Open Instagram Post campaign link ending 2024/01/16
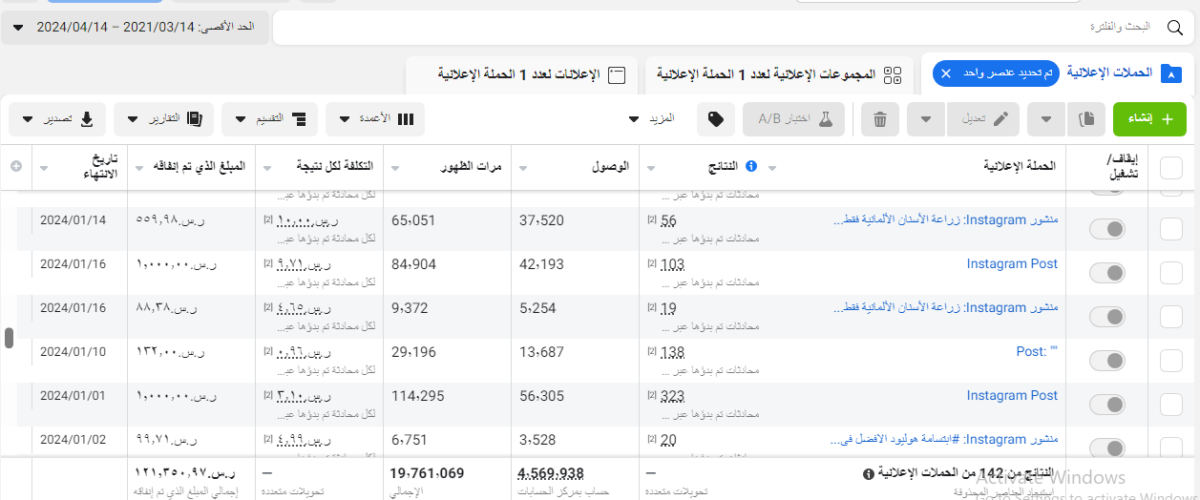 point(1012,264)
